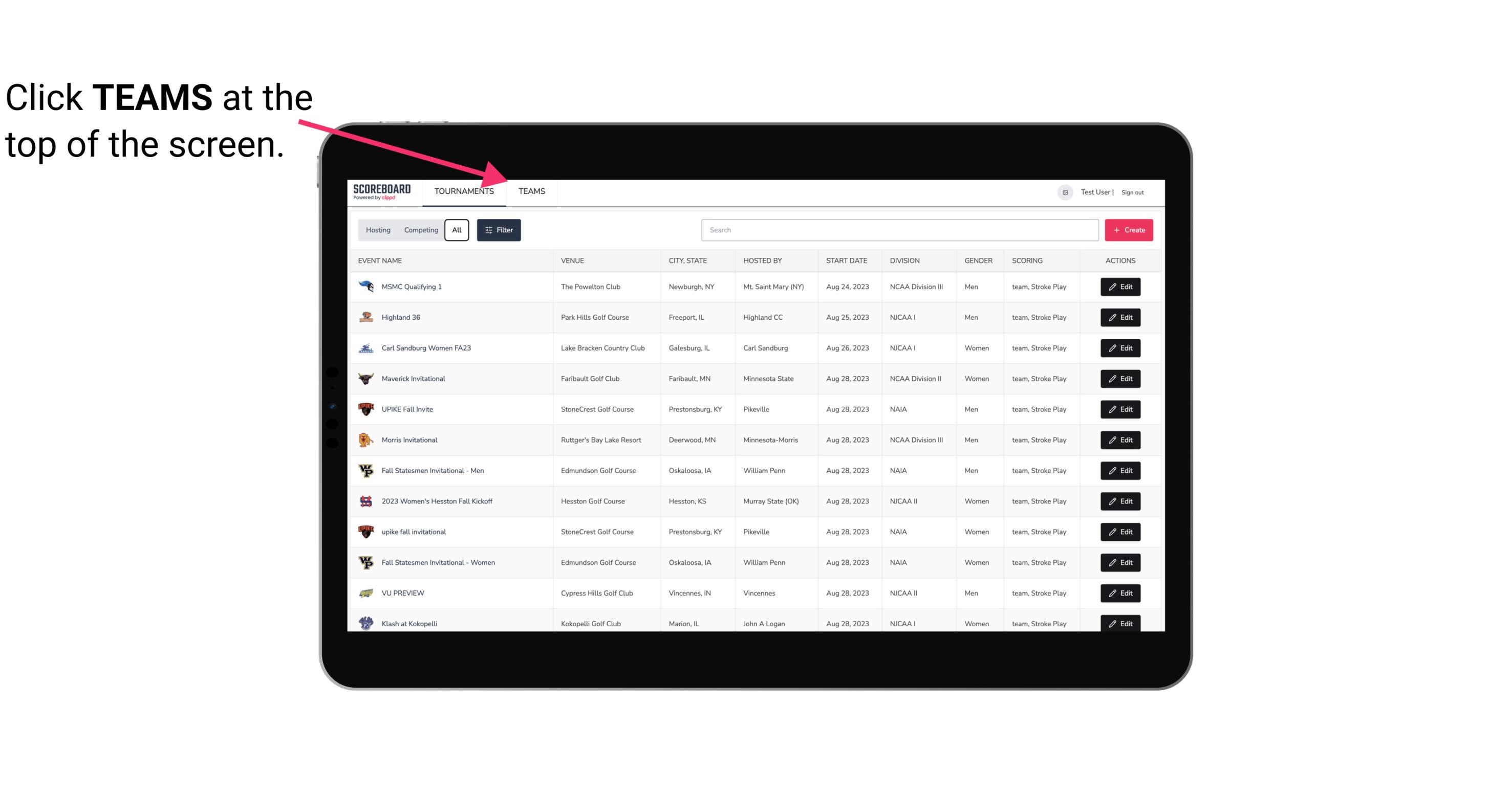Click the Search input field
The image size is (1510, 812).
[x=897, y=230]
